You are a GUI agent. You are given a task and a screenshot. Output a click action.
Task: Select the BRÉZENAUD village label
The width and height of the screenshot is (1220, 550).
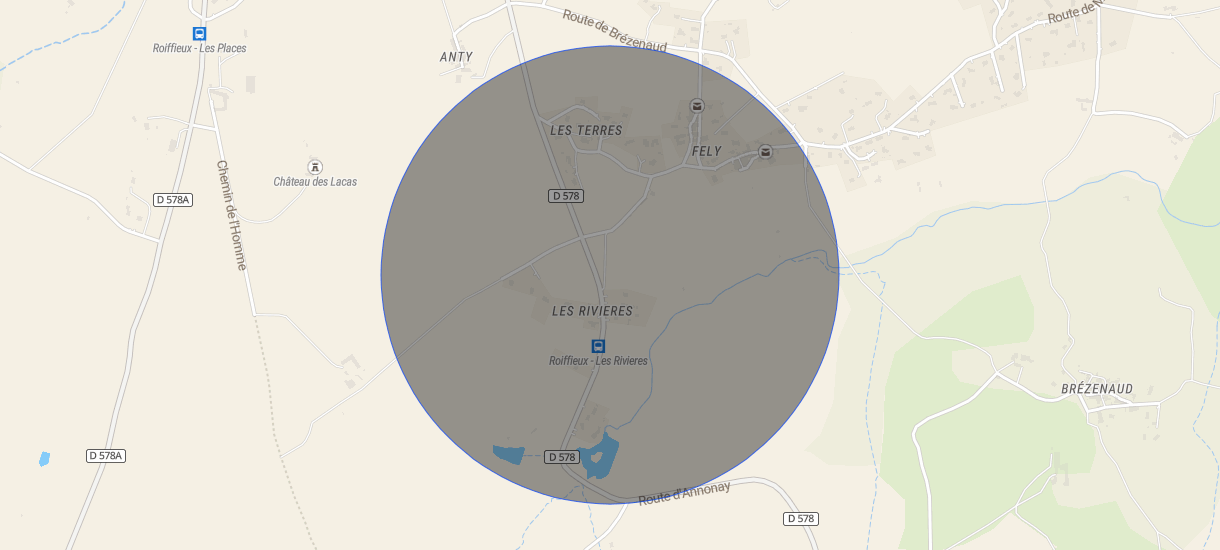coord(1097,389)
